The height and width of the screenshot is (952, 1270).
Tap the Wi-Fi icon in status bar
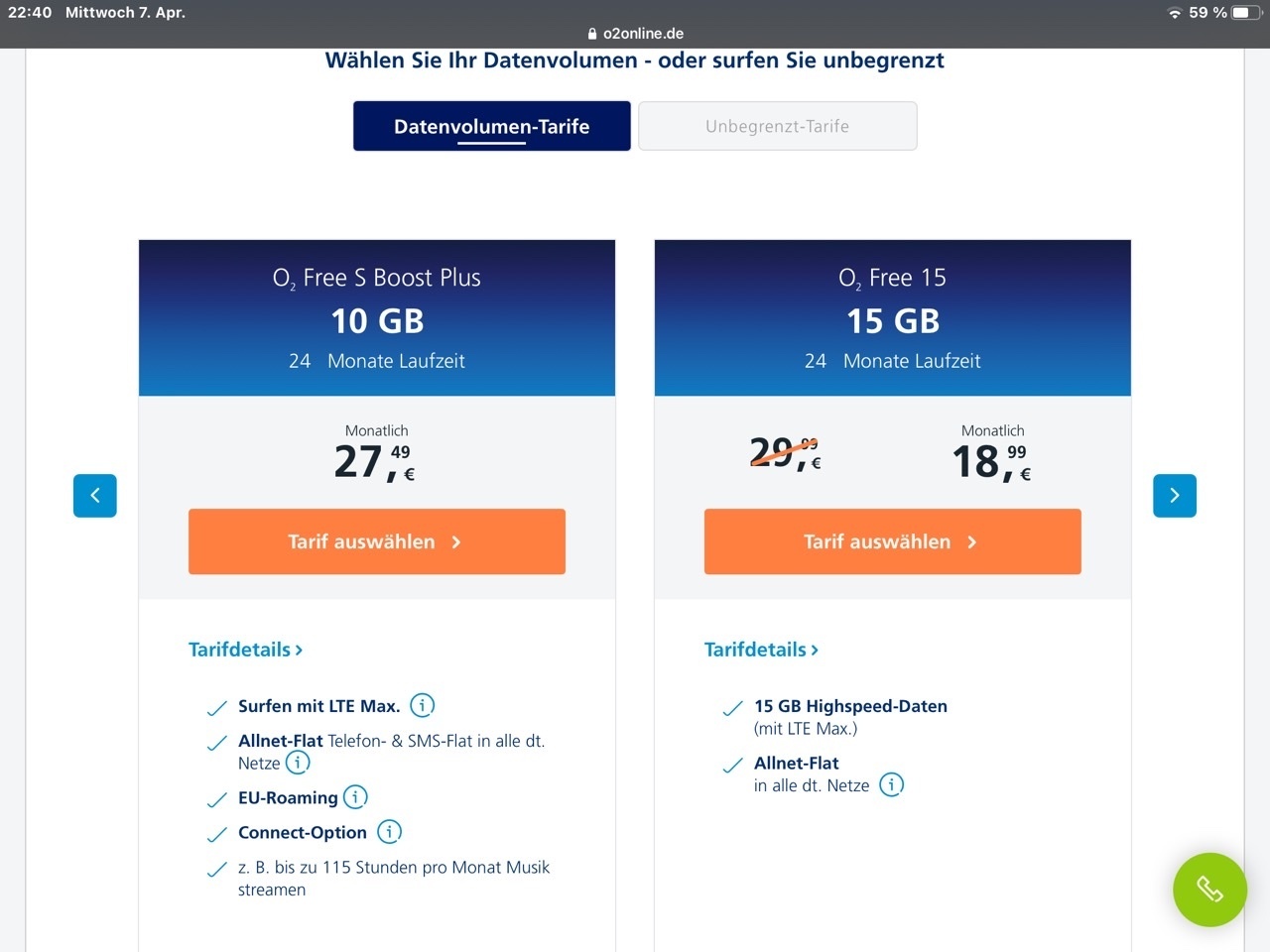click(x=1175, y=13)
